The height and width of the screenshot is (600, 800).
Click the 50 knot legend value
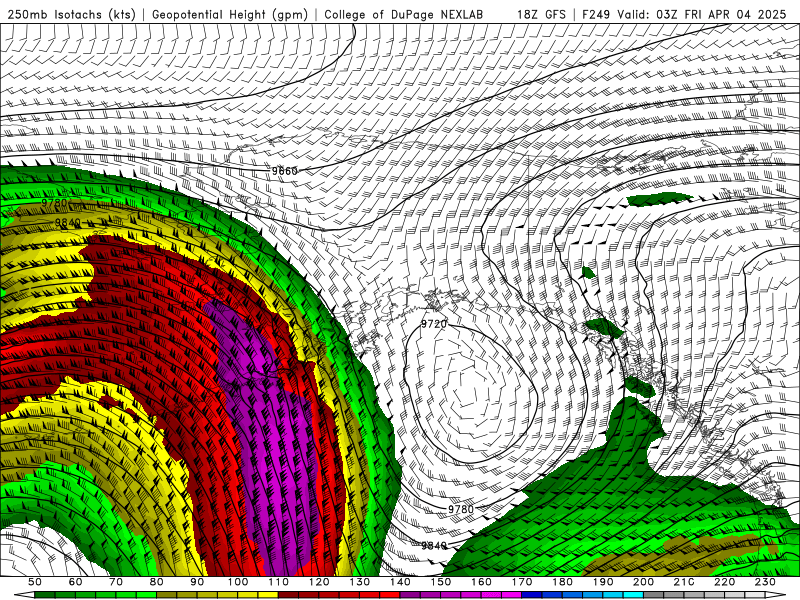[x=35, y=582]
